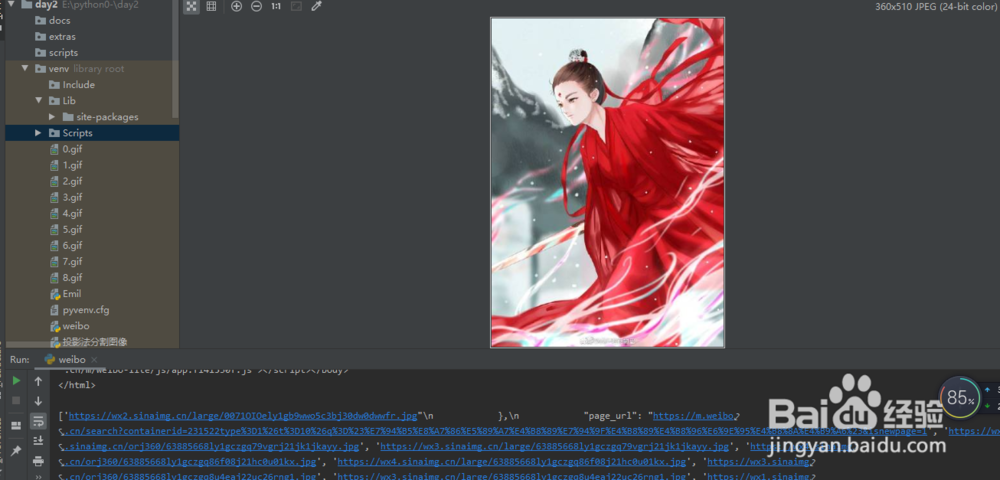Click the Python file icon beside Emil
1000x480 pixels.
pyautogui.click(x=55, y=294)
